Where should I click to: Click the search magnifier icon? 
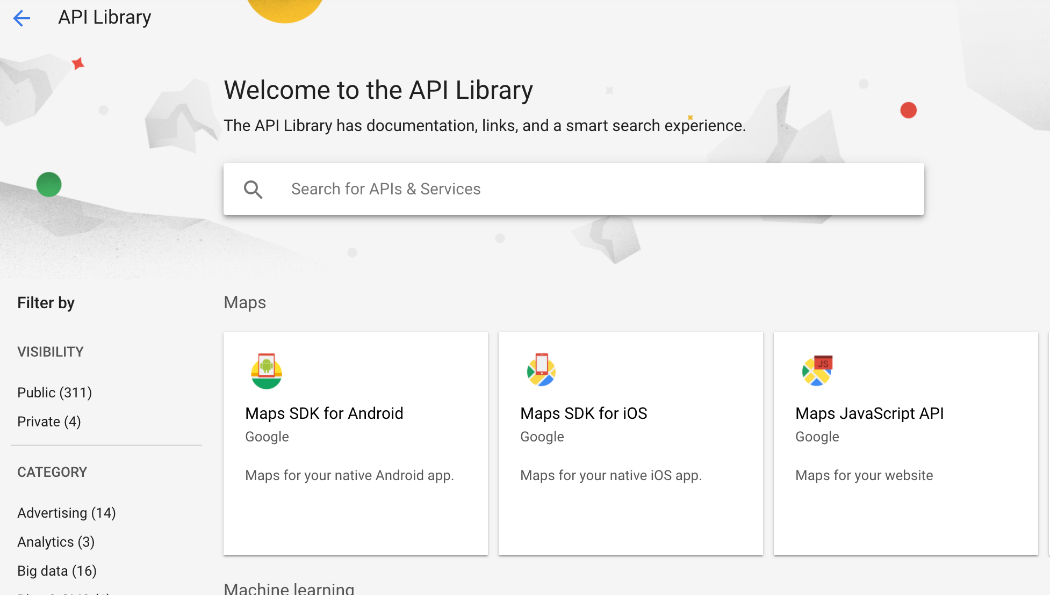click(x=253, y=188)
